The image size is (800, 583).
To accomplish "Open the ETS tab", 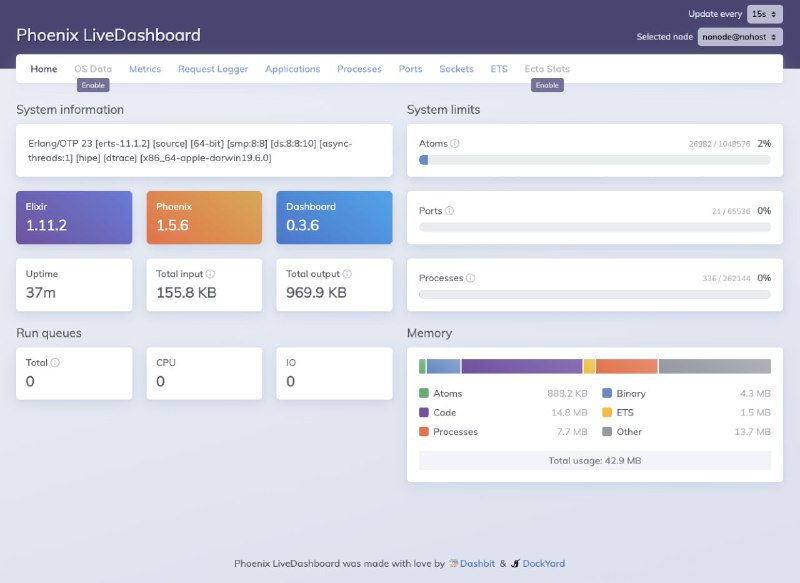I will (x=499, y=69).
